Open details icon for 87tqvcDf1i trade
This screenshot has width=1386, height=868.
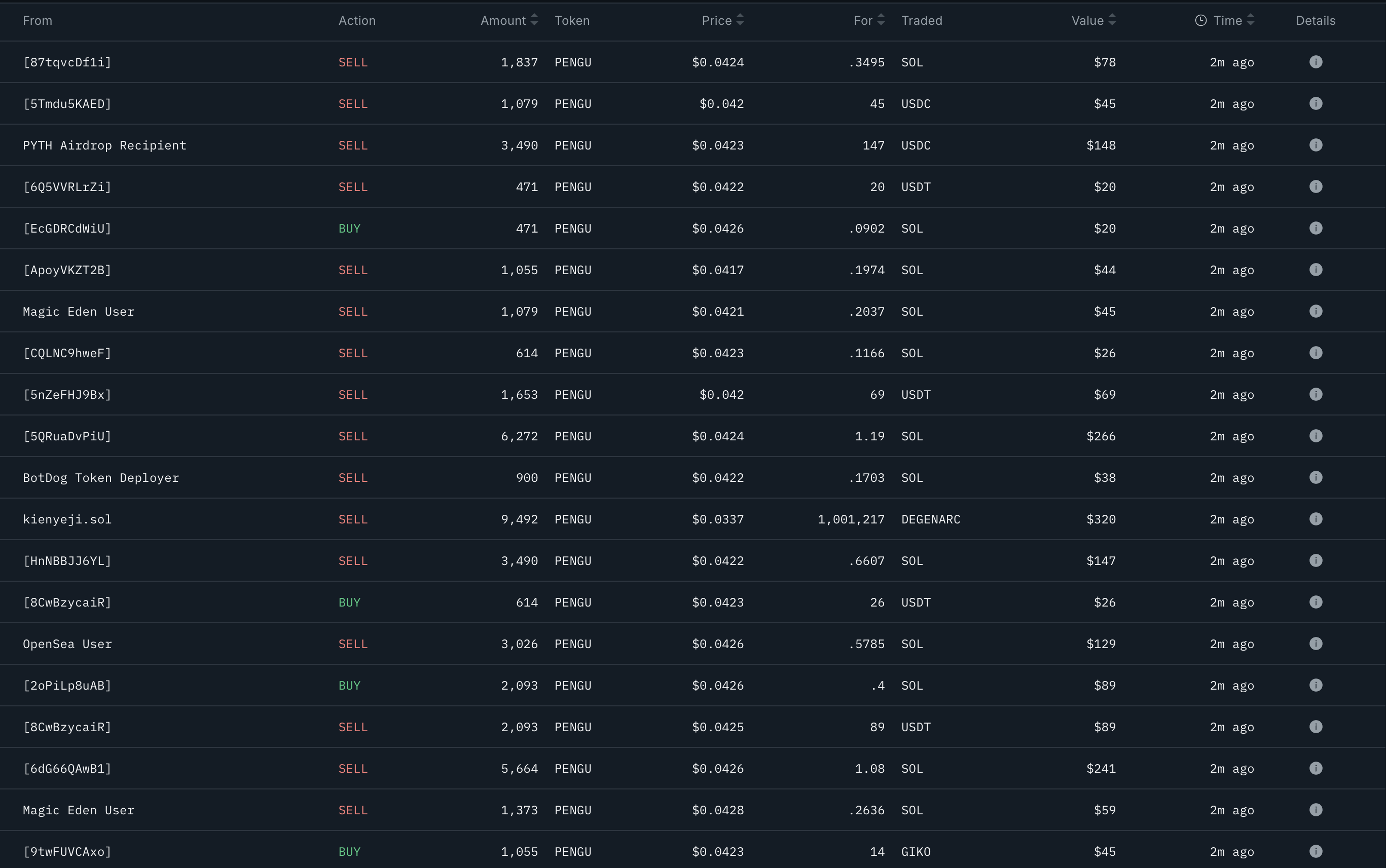(x=1316, y=62)
